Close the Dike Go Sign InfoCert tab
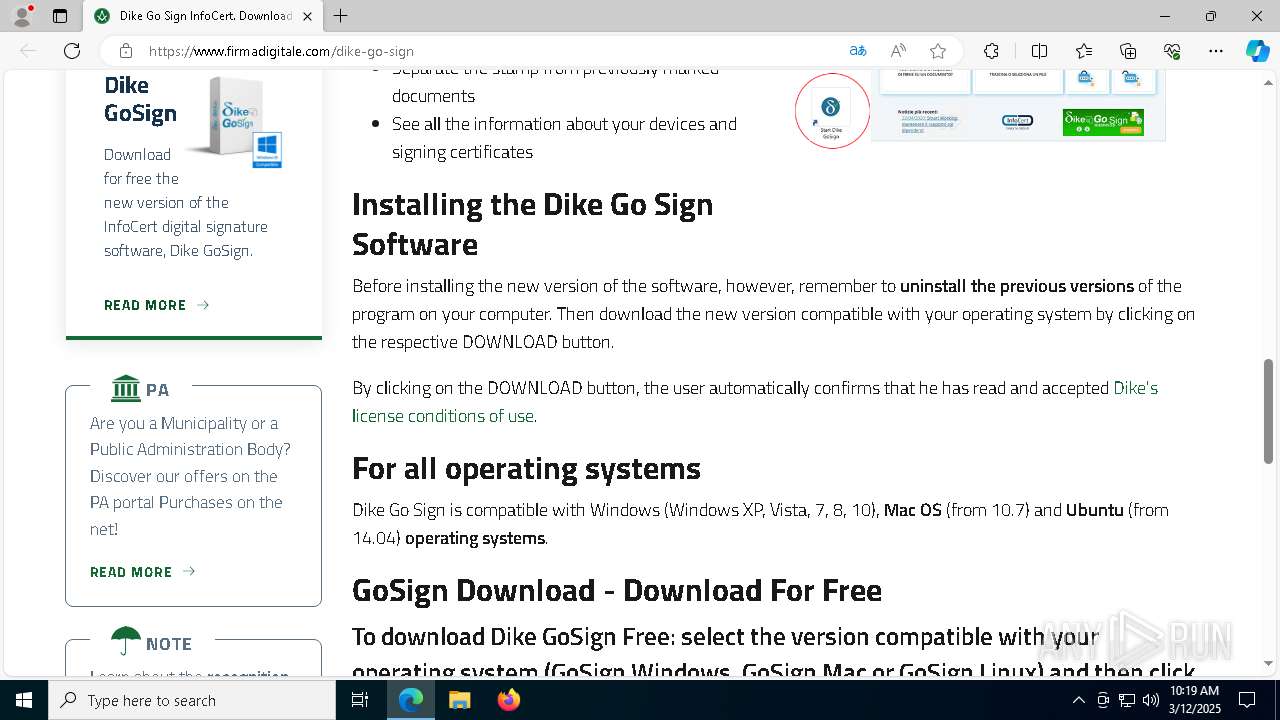Viewport: 1280px width, 720px height. point(307,16)
